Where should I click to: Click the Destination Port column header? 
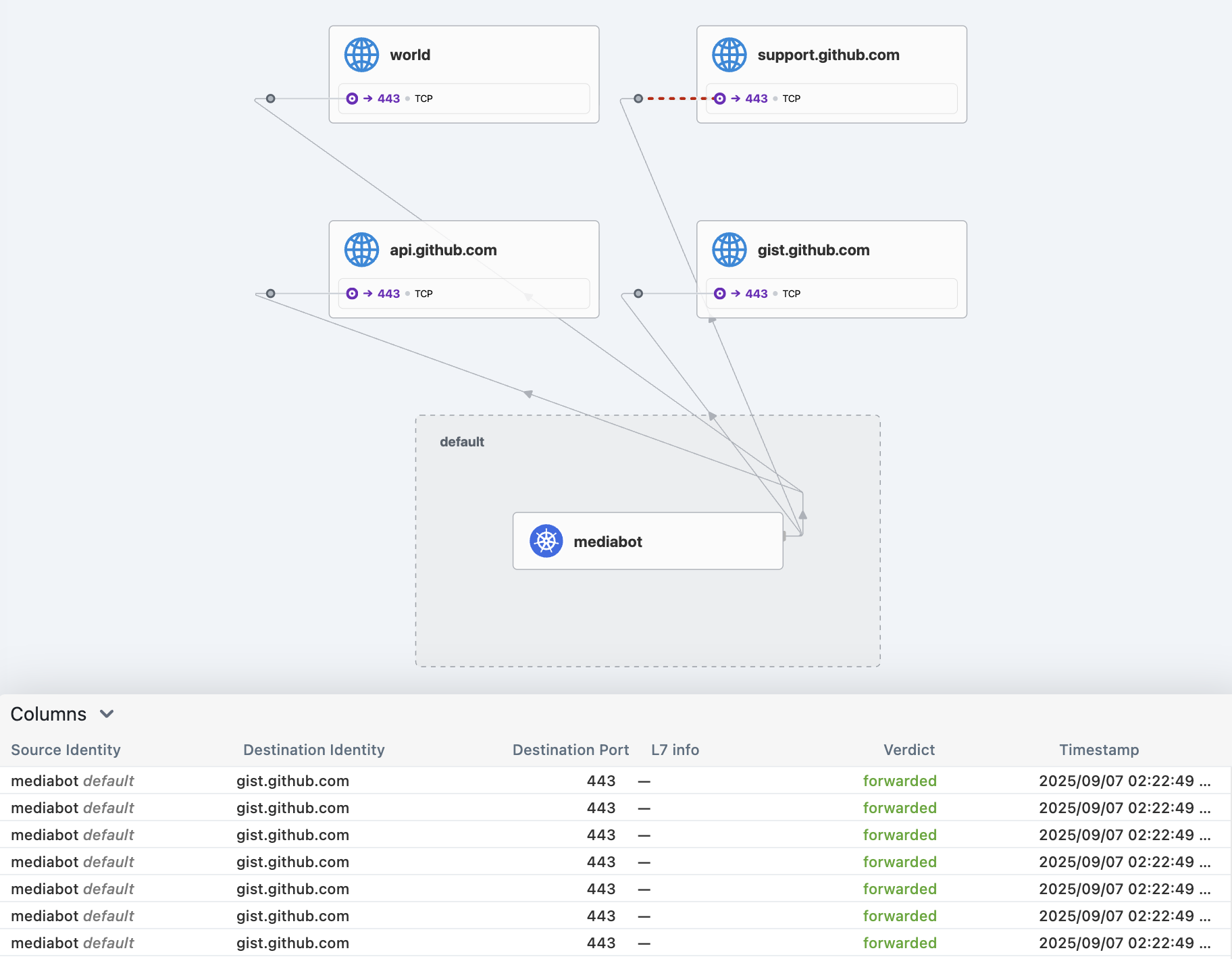571,750
